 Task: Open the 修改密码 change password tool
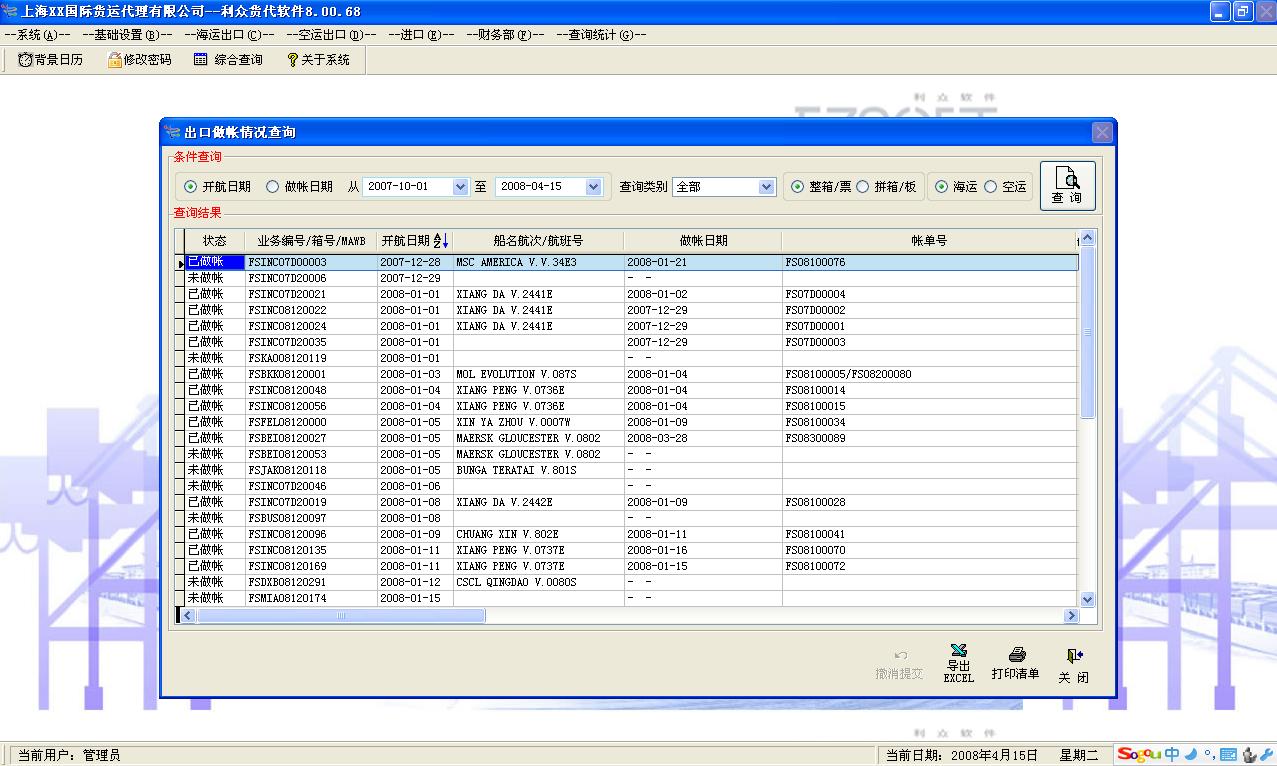(138, 60)
